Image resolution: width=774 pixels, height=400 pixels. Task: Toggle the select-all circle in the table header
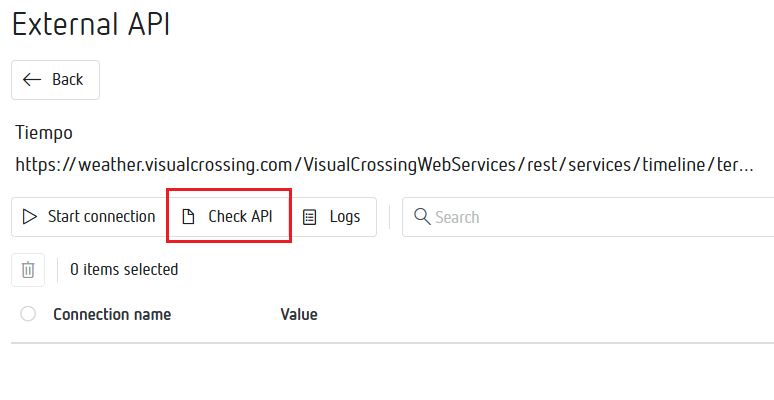click(28, 314)
